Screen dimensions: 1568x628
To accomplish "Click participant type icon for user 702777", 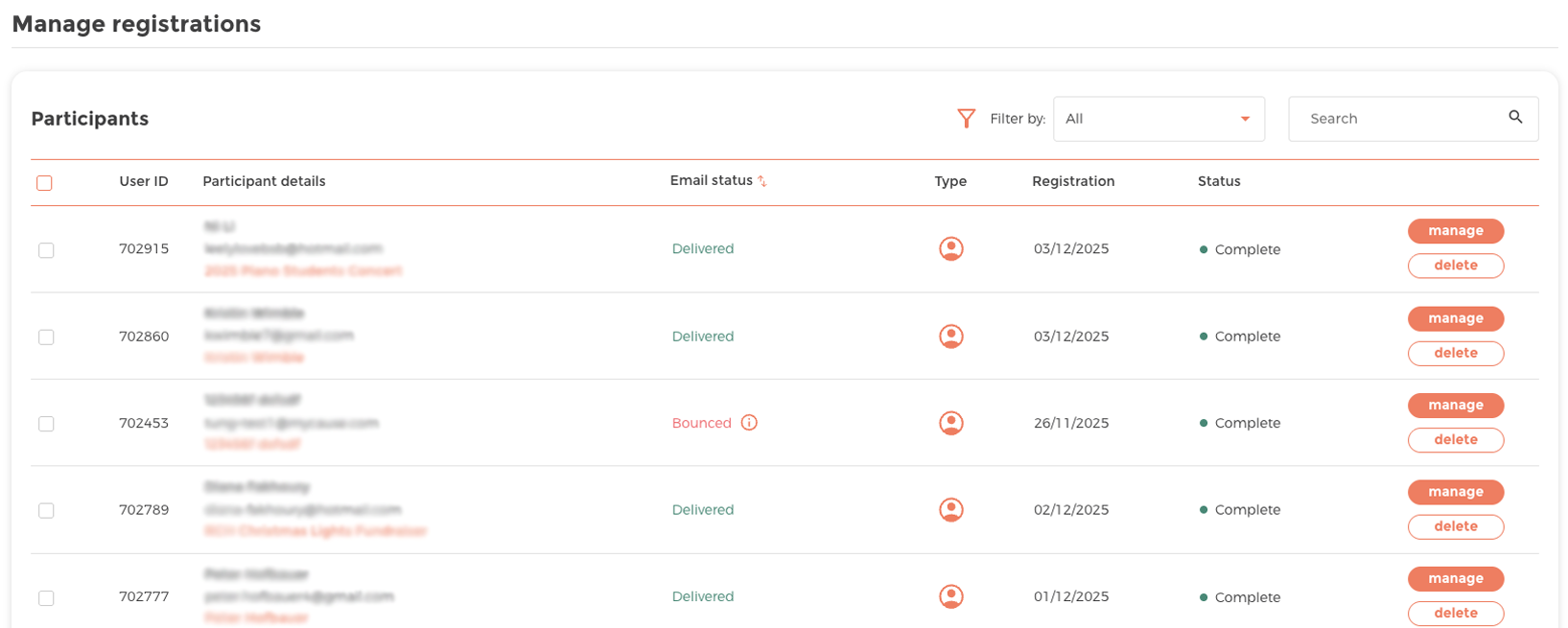I will (951, 596).
